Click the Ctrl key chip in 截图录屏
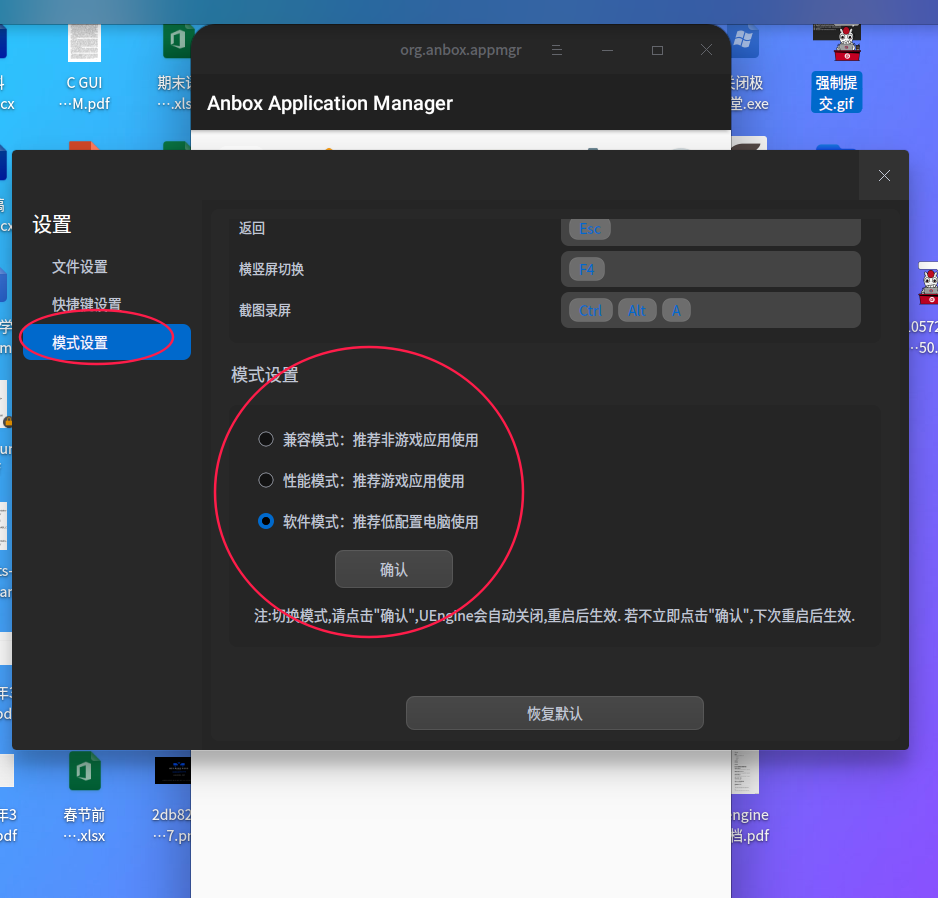The width and height of the screenshot is (938, 898). pyautogui.click(x=590, y=311)
